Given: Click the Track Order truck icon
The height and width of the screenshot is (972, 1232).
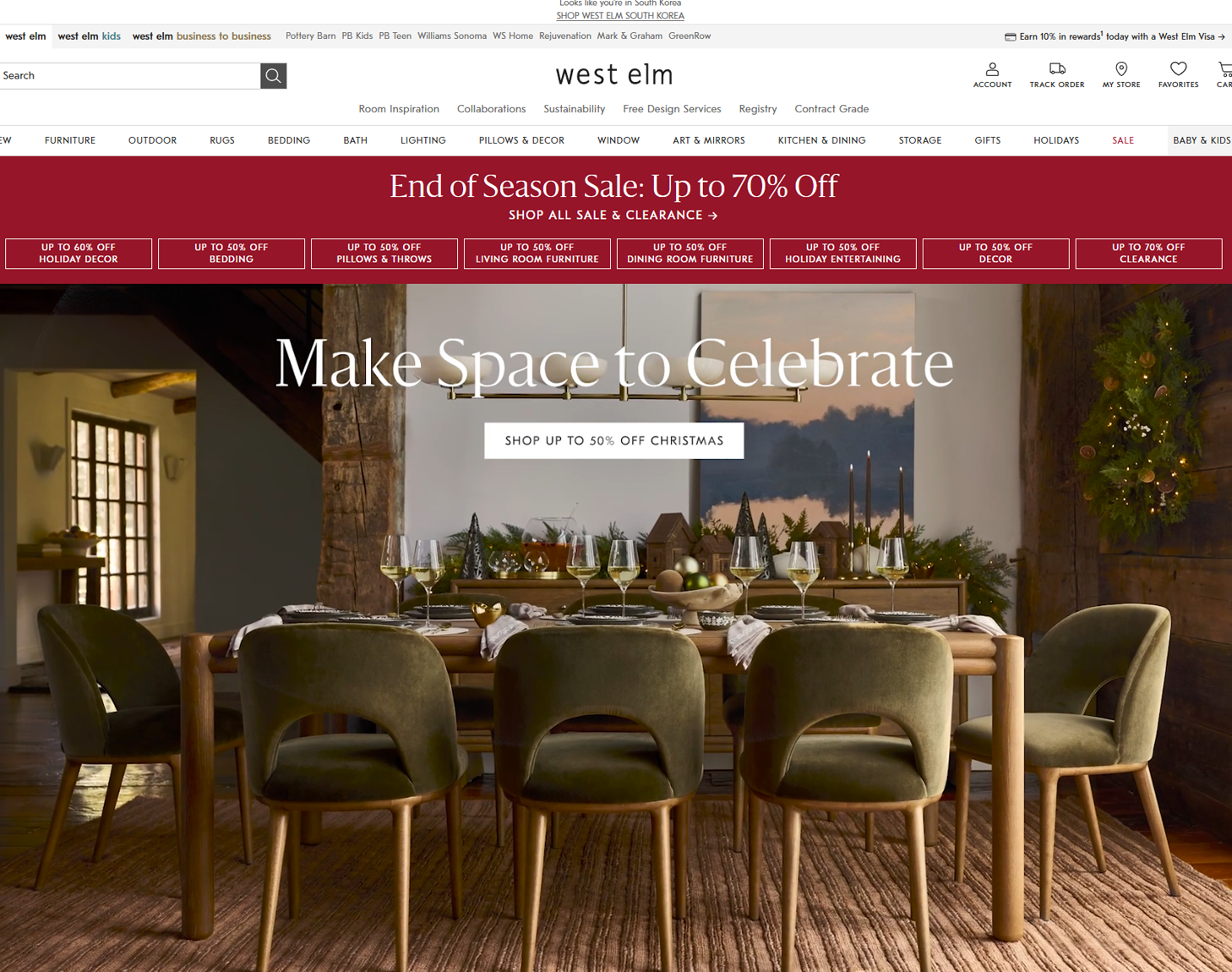Looking at the screenshot, I should pos(1057,68).
